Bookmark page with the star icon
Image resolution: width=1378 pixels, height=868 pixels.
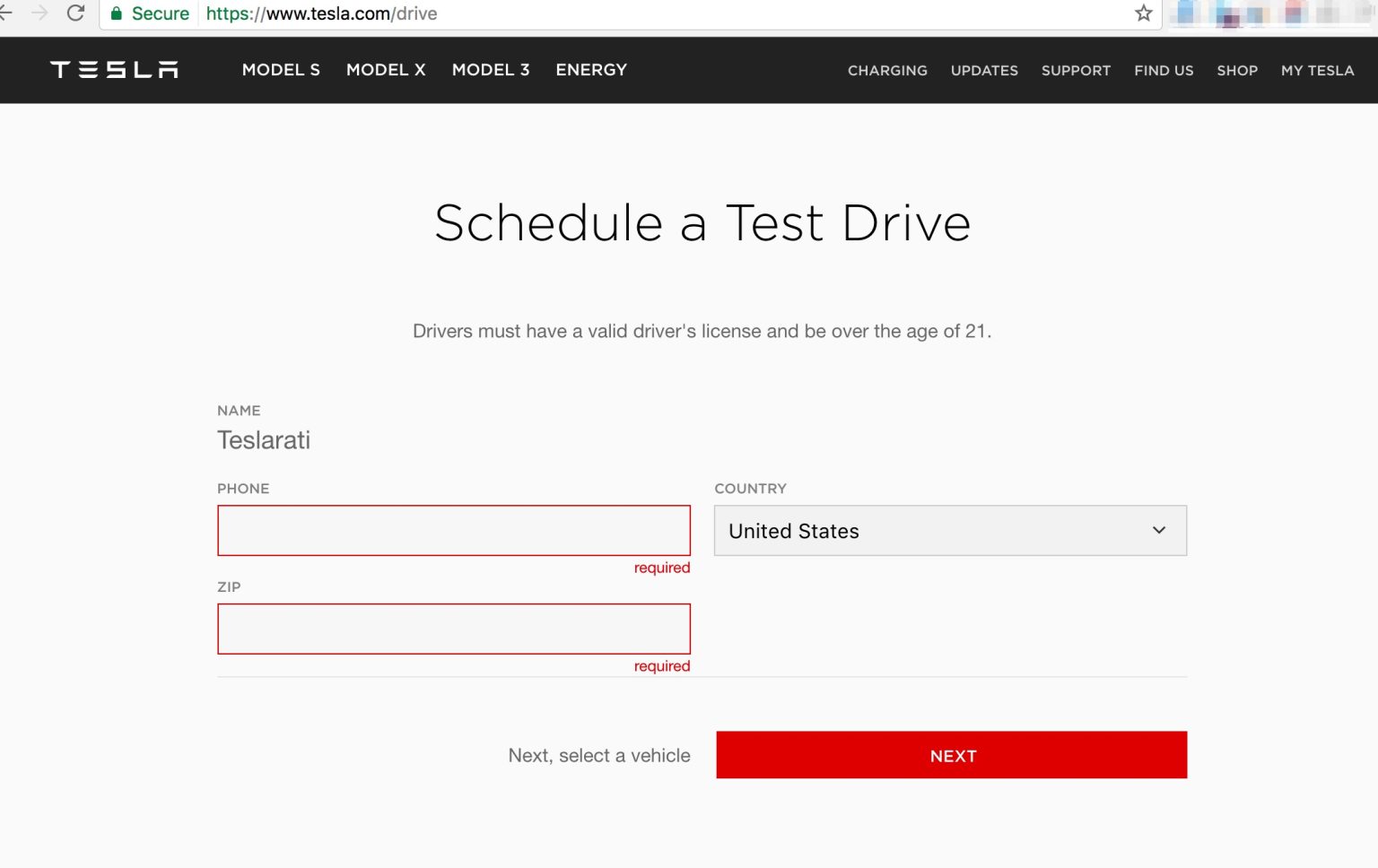tap(1143, 13)
